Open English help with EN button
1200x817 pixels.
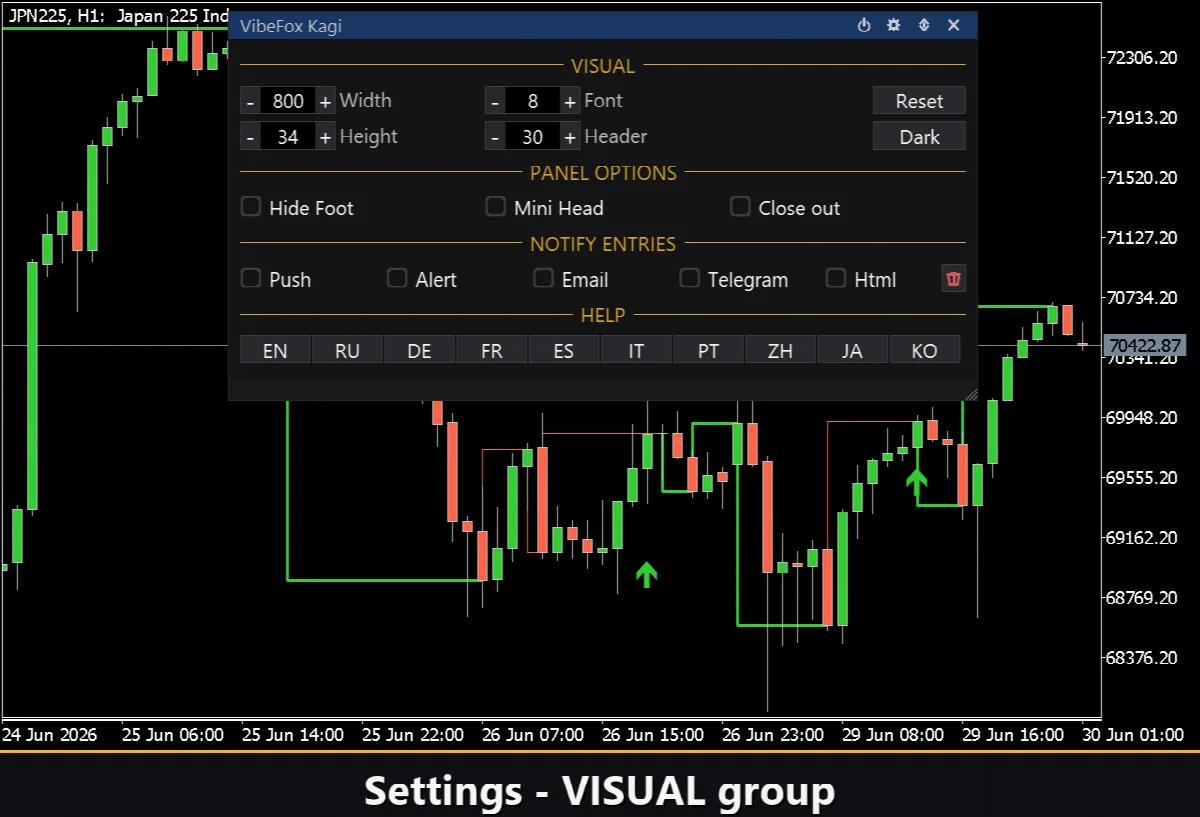click(x=275, y=350)
